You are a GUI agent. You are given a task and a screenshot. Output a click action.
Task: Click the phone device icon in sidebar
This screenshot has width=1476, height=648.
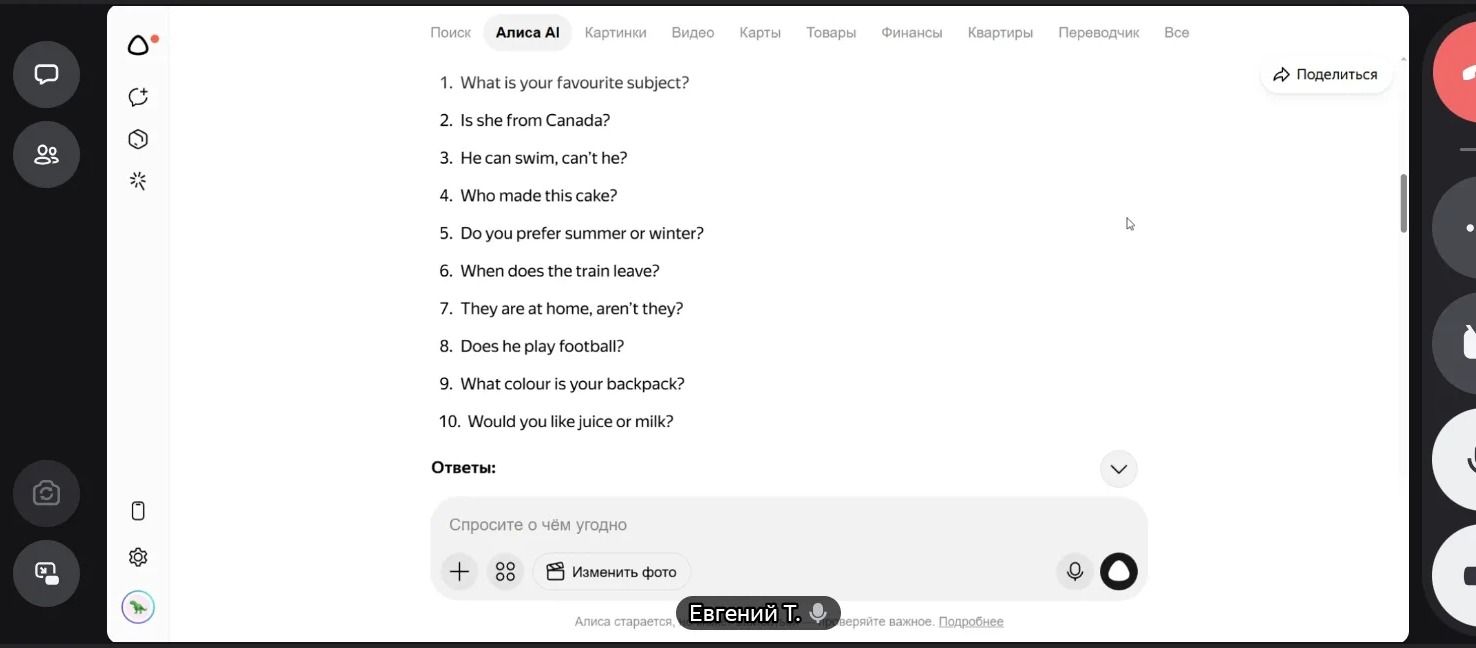coord(138,511)
